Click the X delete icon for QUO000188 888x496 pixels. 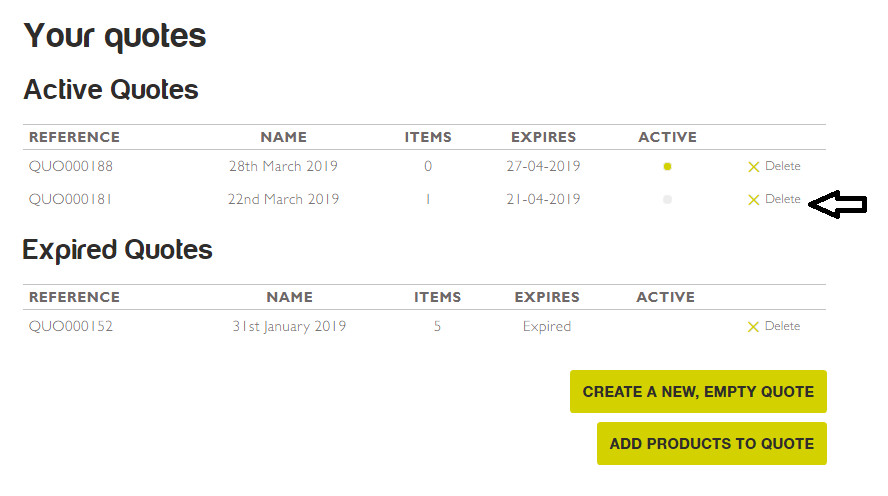coord(754,167)
